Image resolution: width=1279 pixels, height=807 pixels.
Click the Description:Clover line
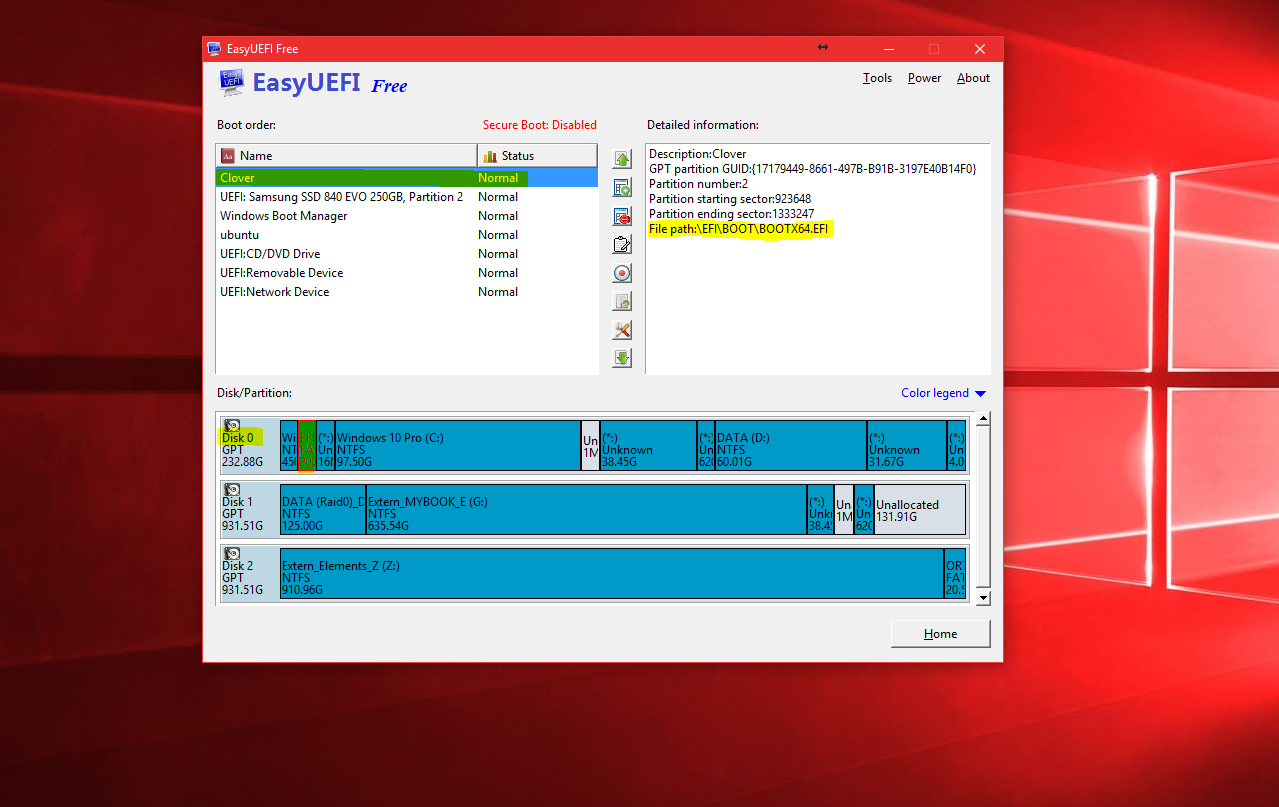[x=698, y=154]
